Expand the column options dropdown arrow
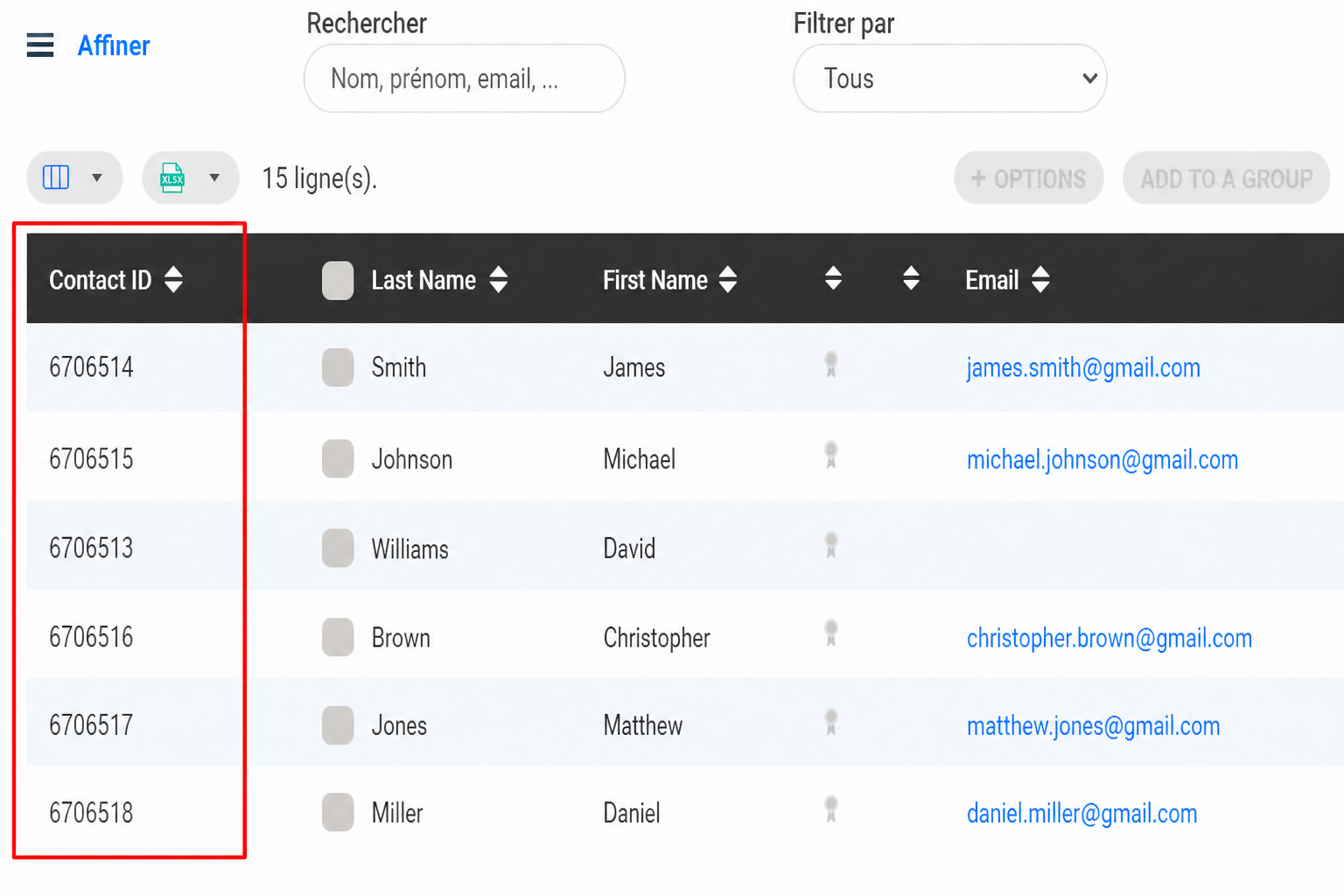 tap(97, 178)
